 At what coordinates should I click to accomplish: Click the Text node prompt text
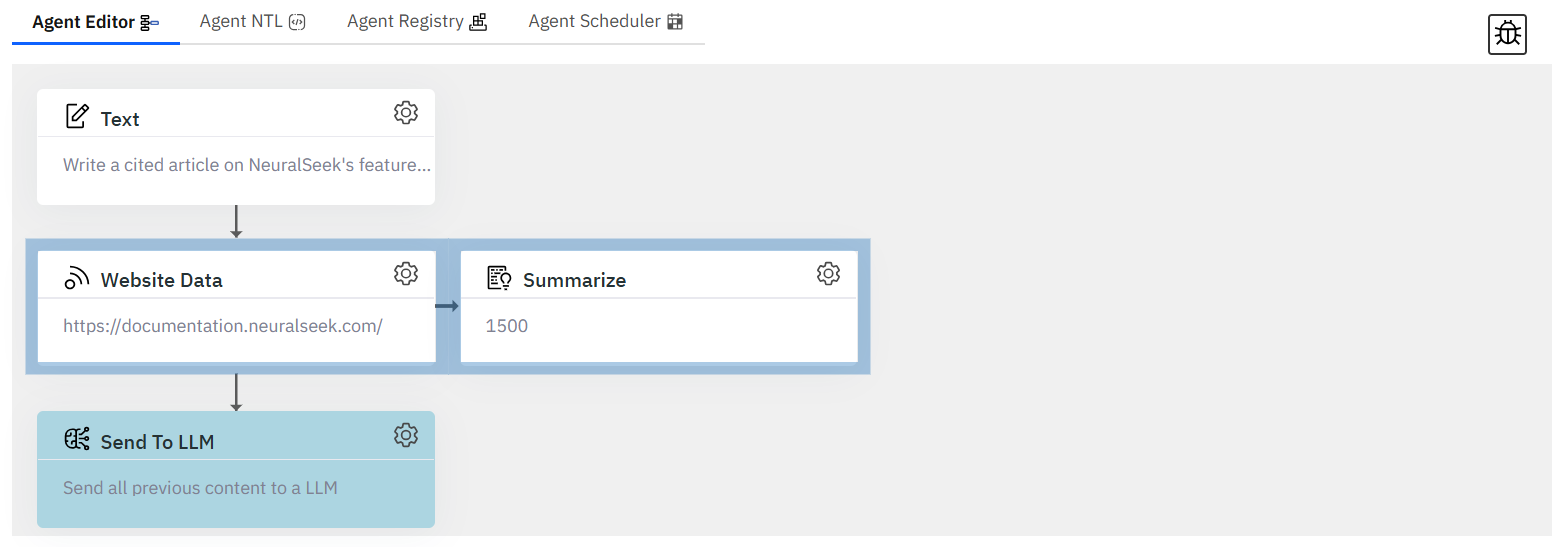247,165
